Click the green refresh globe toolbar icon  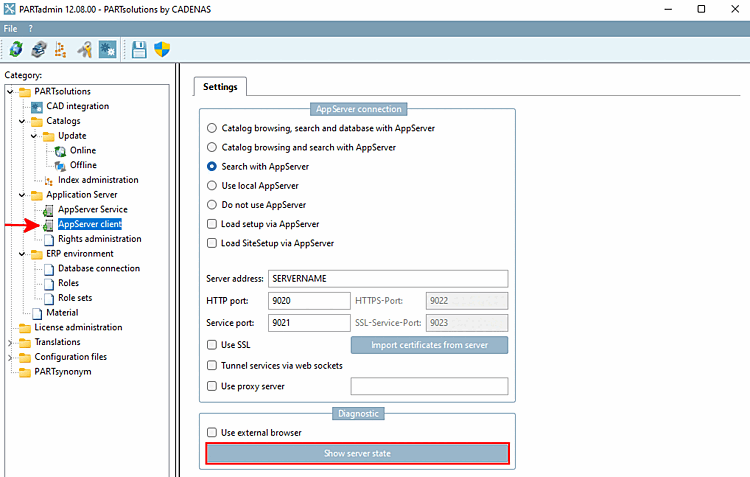tap(16, 49)
